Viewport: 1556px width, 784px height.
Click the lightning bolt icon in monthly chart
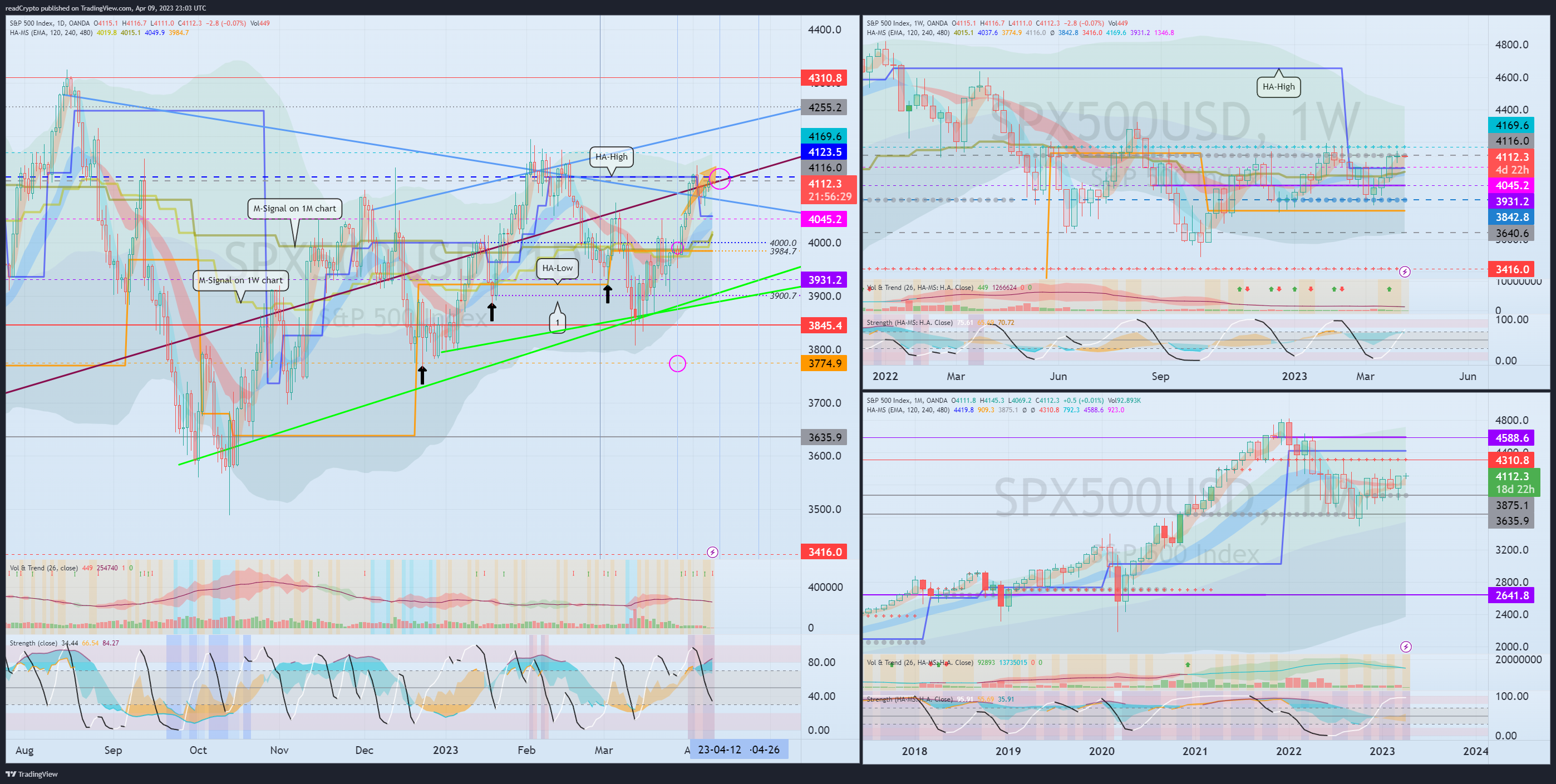tap(1406, 647)
